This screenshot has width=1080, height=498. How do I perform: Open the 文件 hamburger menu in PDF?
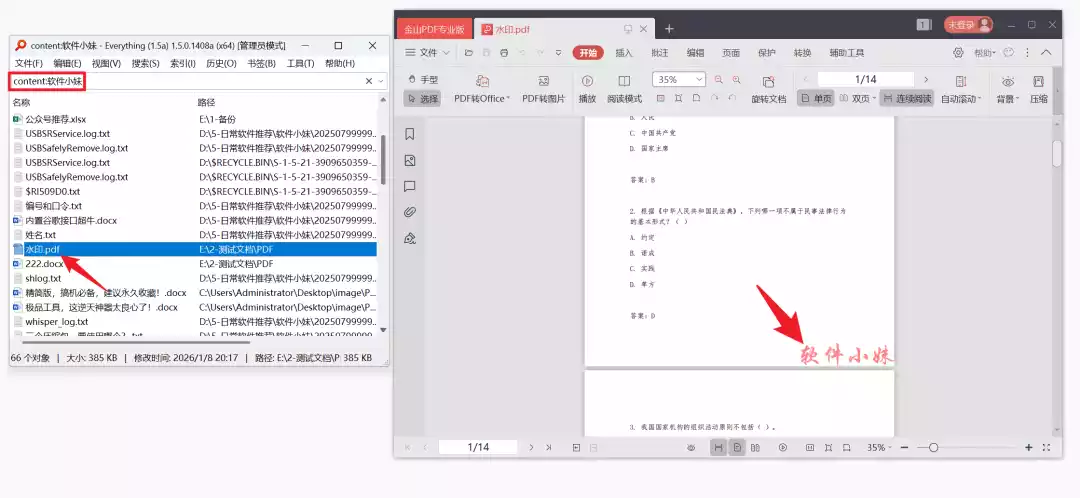tap(427, 52)
